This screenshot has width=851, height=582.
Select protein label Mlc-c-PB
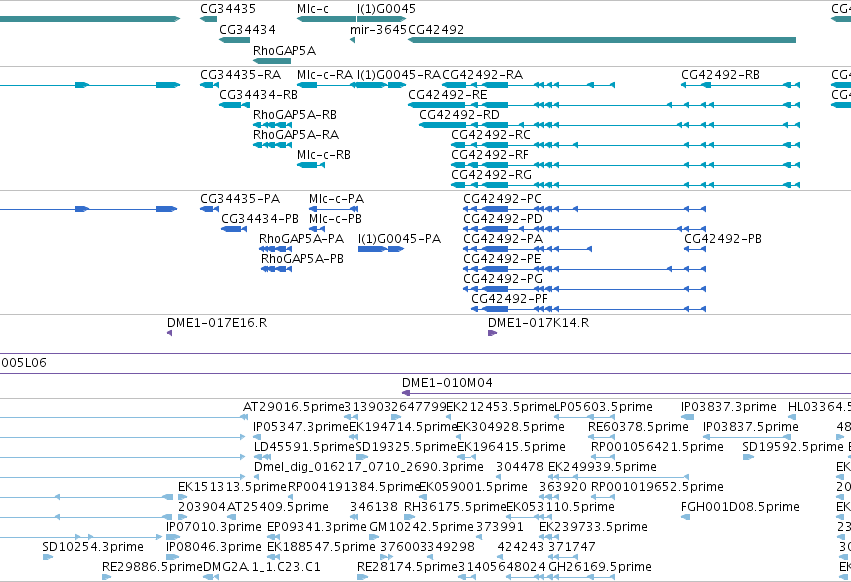pyautogui.click(x=335, y=219)
